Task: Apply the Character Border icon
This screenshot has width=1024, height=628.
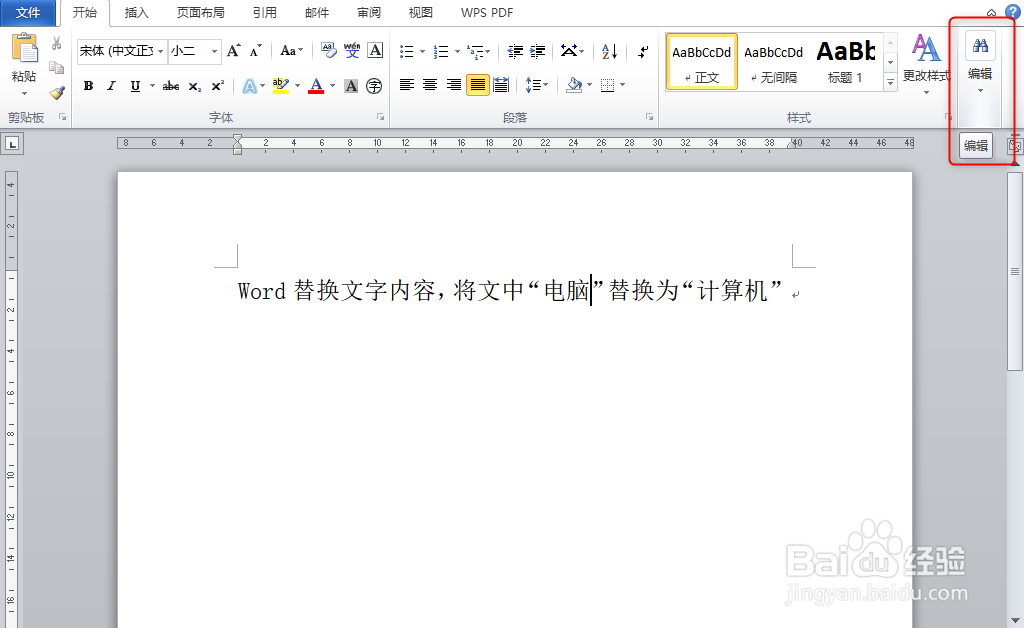Action: pos(374,50)
